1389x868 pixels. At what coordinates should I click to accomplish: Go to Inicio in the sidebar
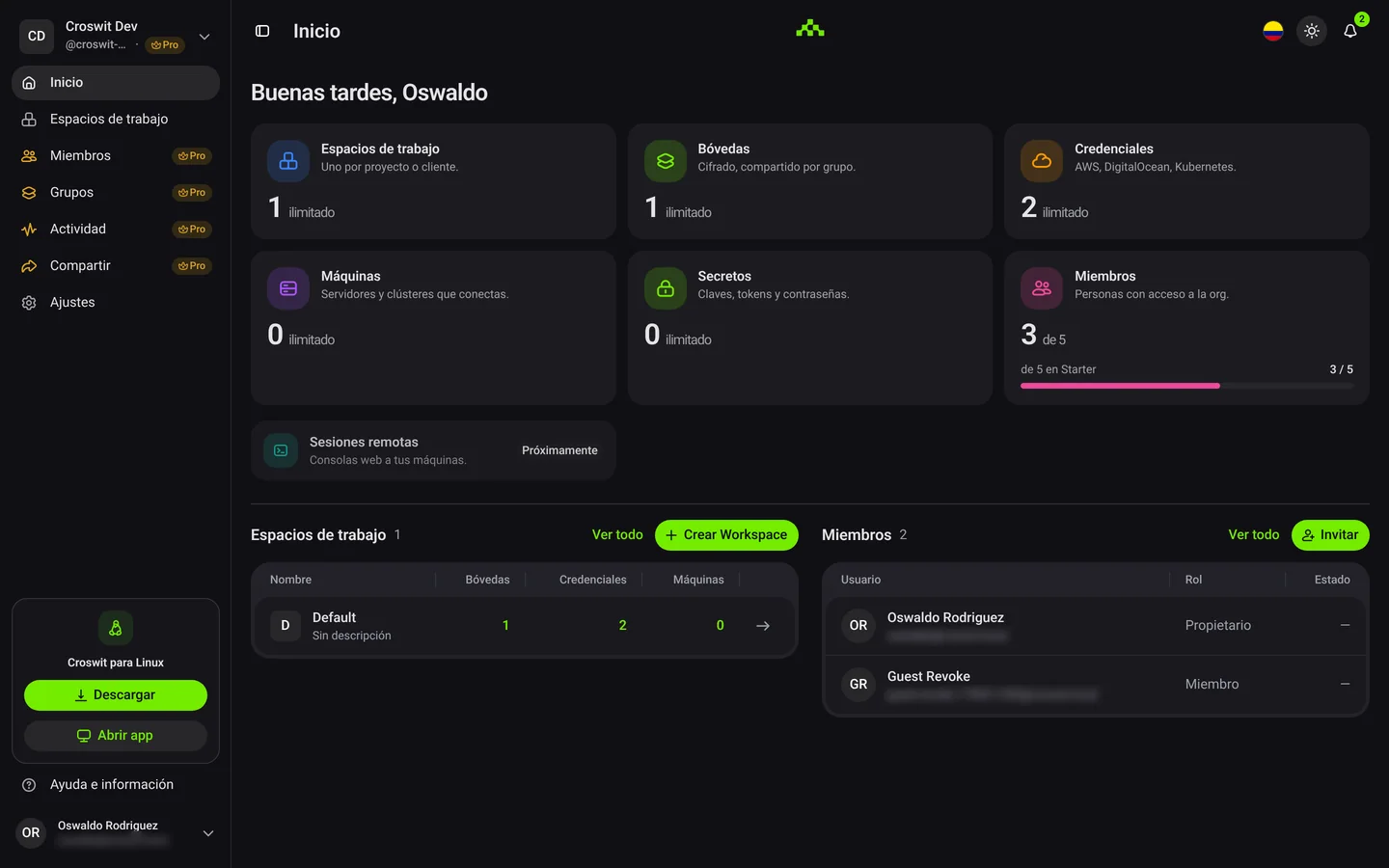coord(116,83)
